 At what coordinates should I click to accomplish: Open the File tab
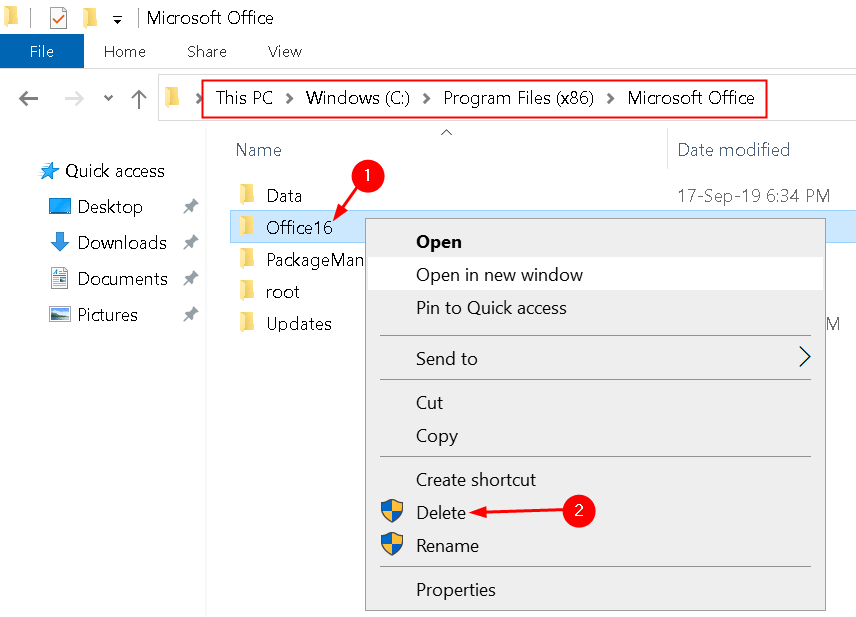[x=42, y=51]
